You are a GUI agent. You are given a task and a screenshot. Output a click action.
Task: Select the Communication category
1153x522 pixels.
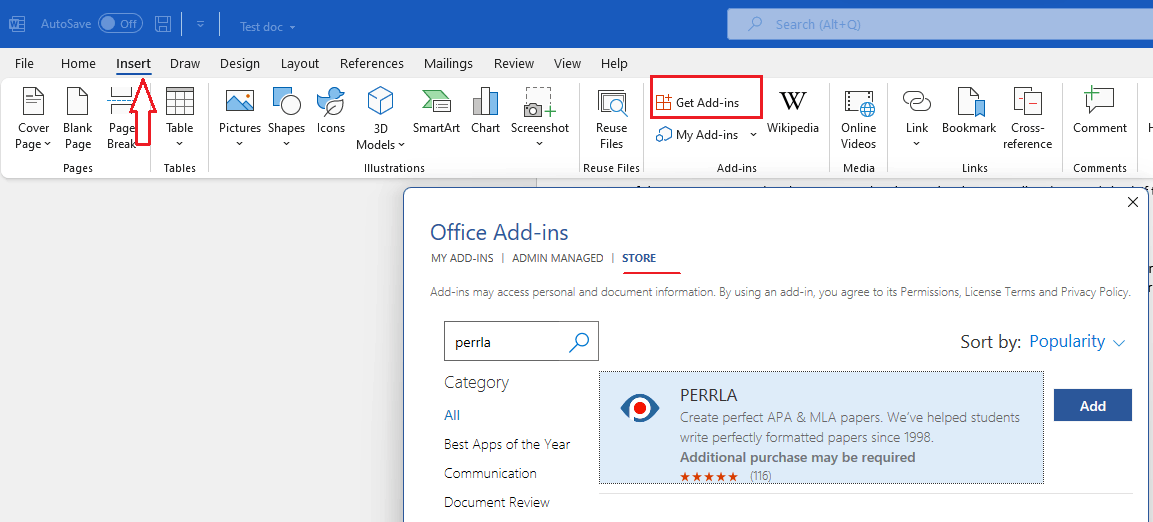coord(490,473)
